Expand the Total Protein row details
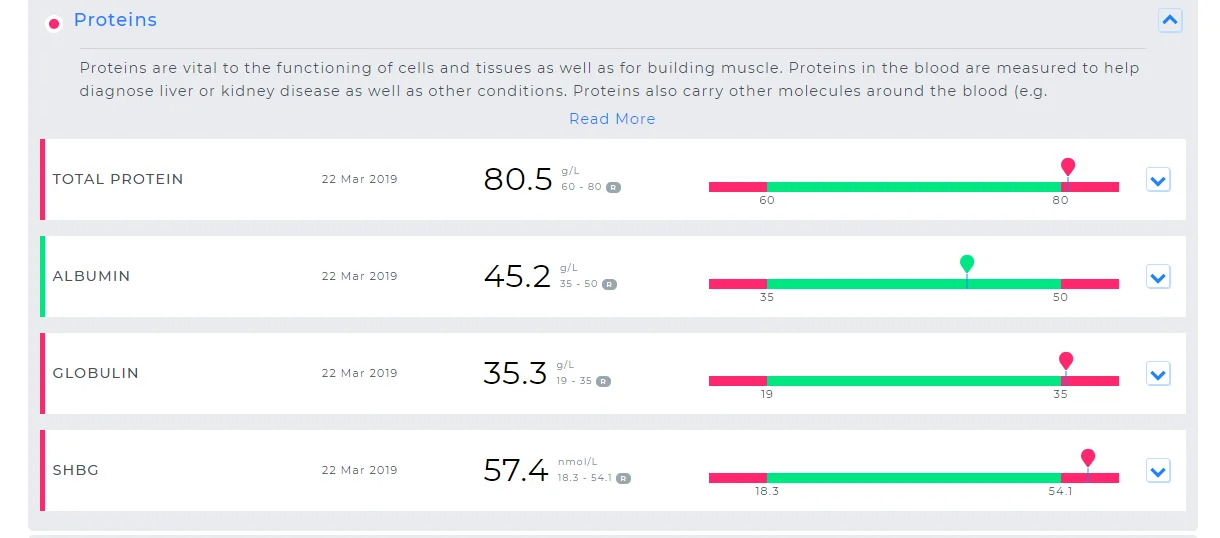Screen dimensions: 1220x538 pyautogui.click(x=1158, y=181)
